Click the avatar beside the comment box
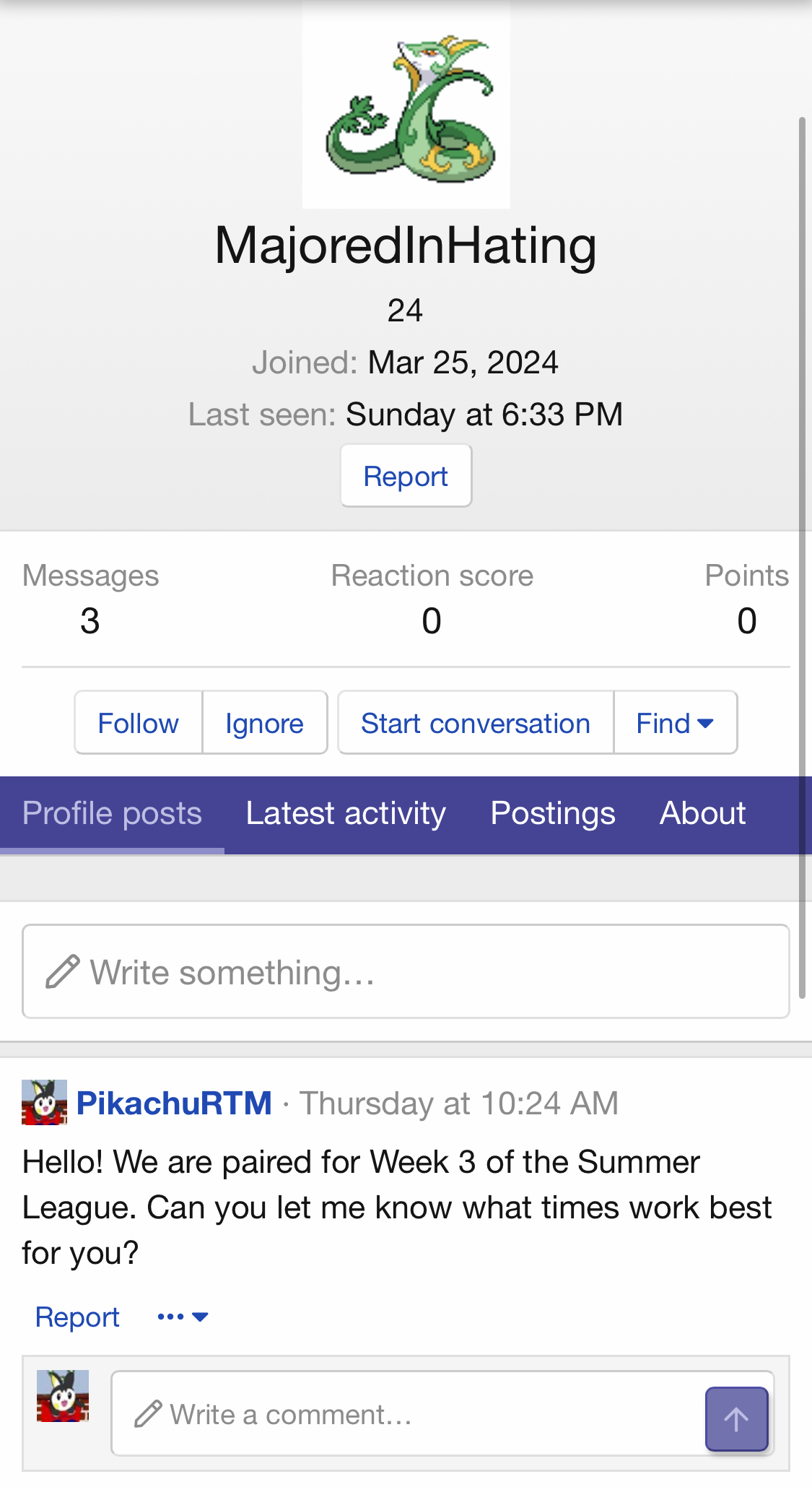 tap(63, 1395)
